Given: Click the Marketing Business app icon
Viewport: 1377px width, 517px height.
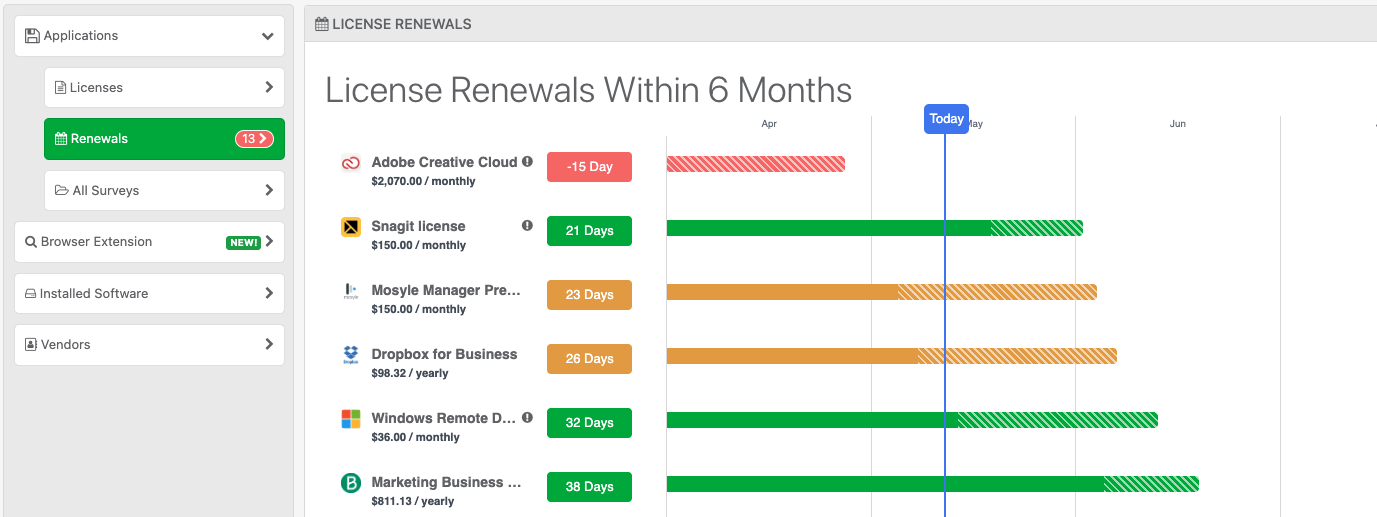Looking at the screenshot, I should point(351,483).
